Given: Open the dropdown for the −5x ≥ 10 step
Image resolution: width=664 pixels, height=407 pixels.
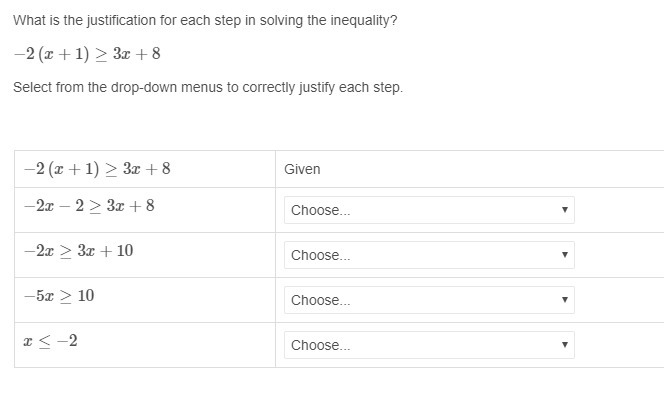Looking at the screenshot, I should pyautogui.click(x=429, y=300).
